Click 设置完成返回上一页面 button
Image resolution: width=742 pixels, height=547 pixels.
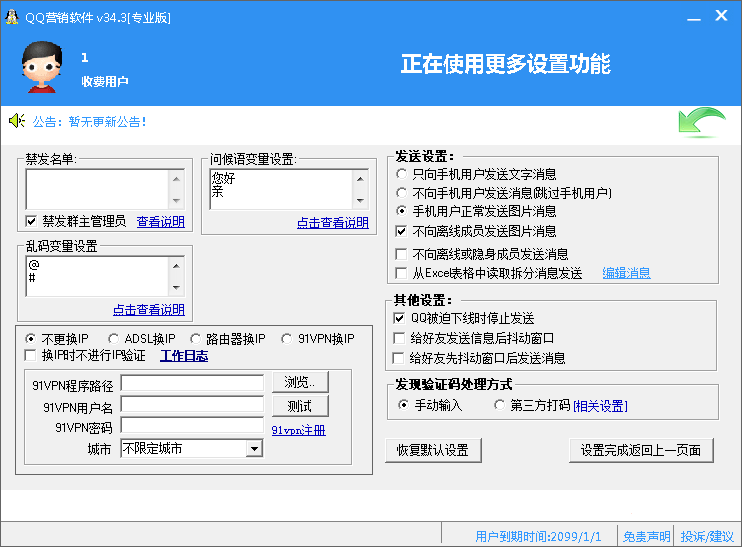(641, 450)
